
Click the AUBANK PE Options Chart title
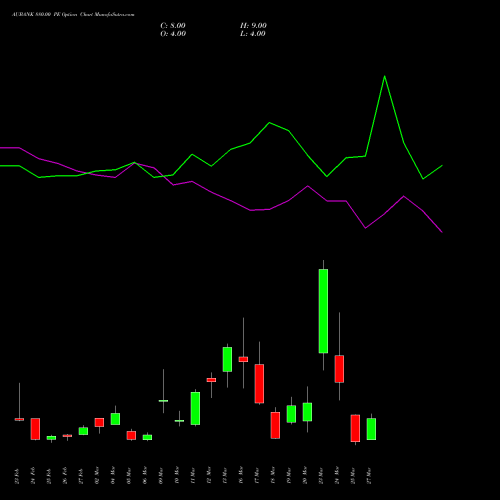tap(73, 15)
